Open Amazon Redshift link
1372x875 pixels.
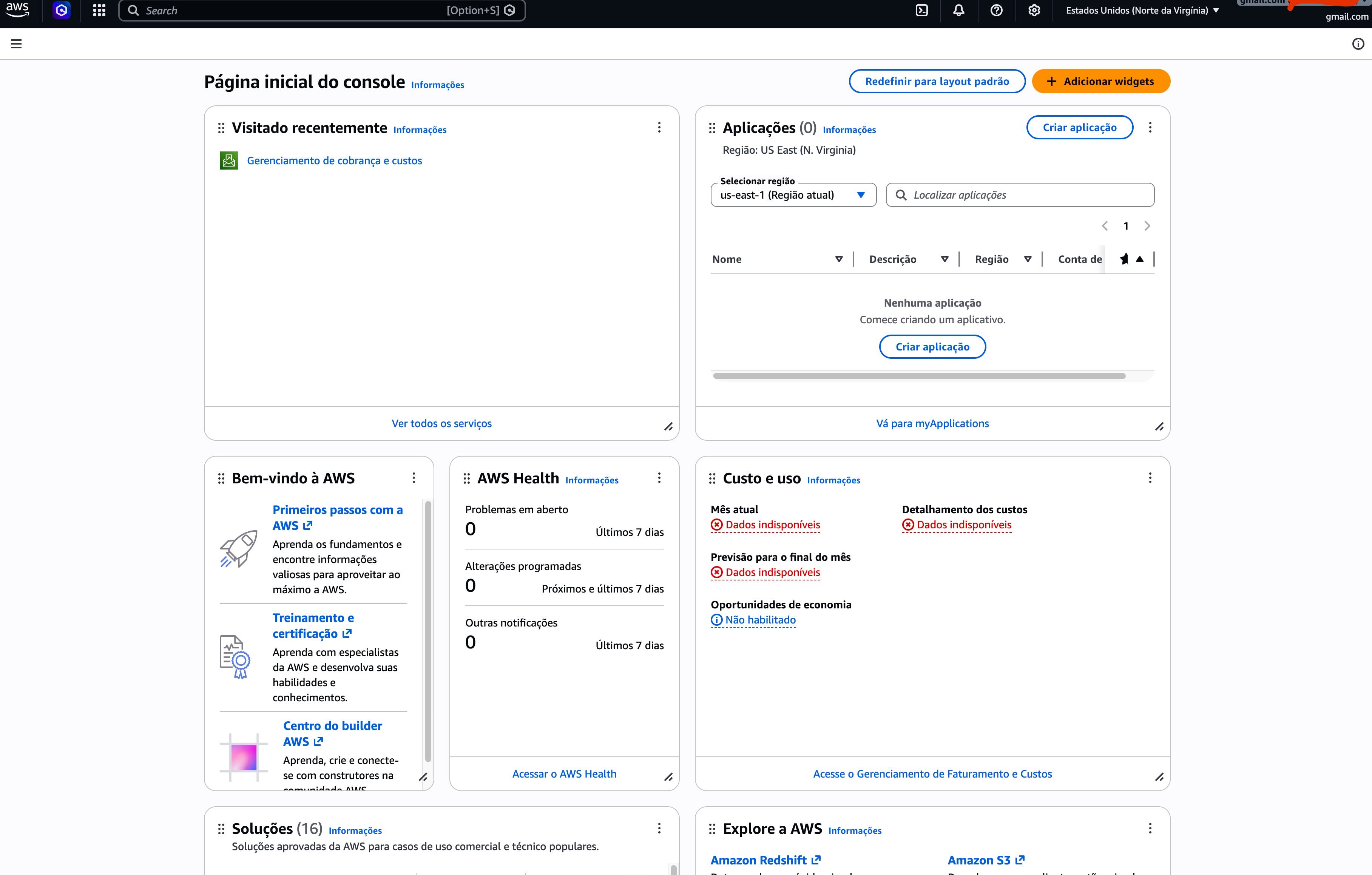pyautogui.click(x=765, y=860)
